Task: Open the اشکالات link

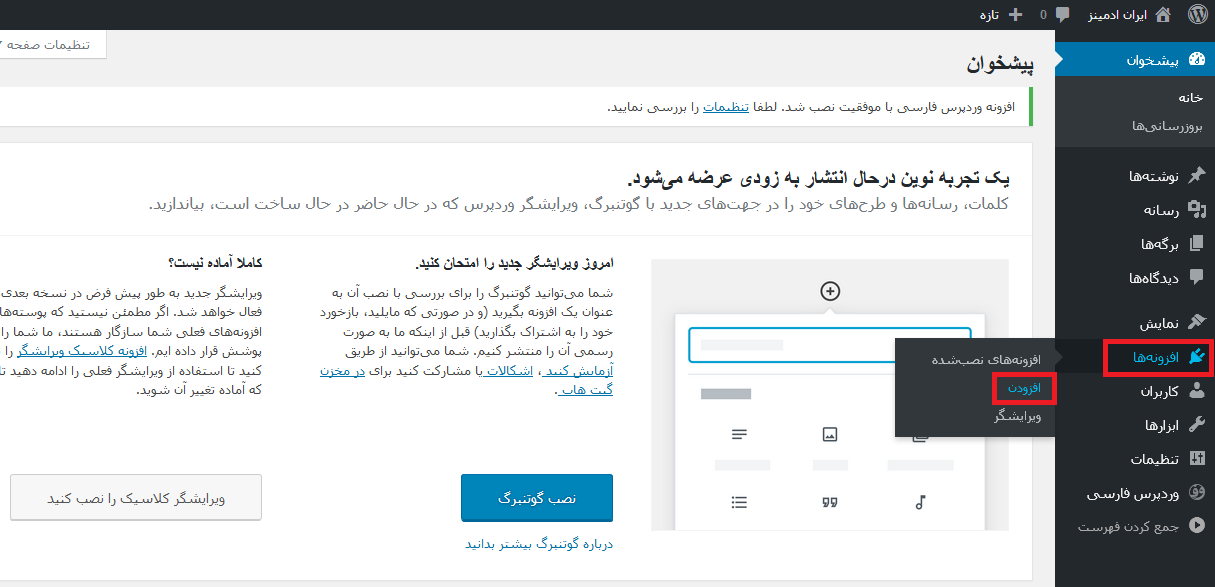Action: click(x=508, y=370)
